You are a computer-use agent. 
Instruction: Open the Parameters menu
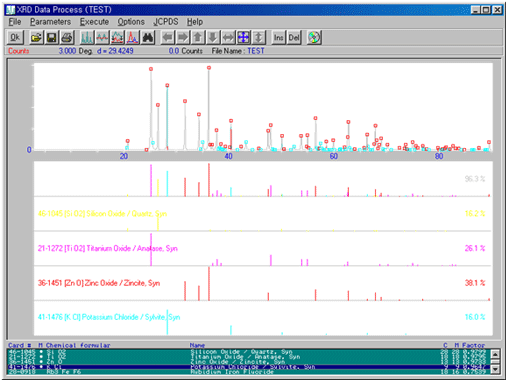pyautogui.click(x=50, y=22)
